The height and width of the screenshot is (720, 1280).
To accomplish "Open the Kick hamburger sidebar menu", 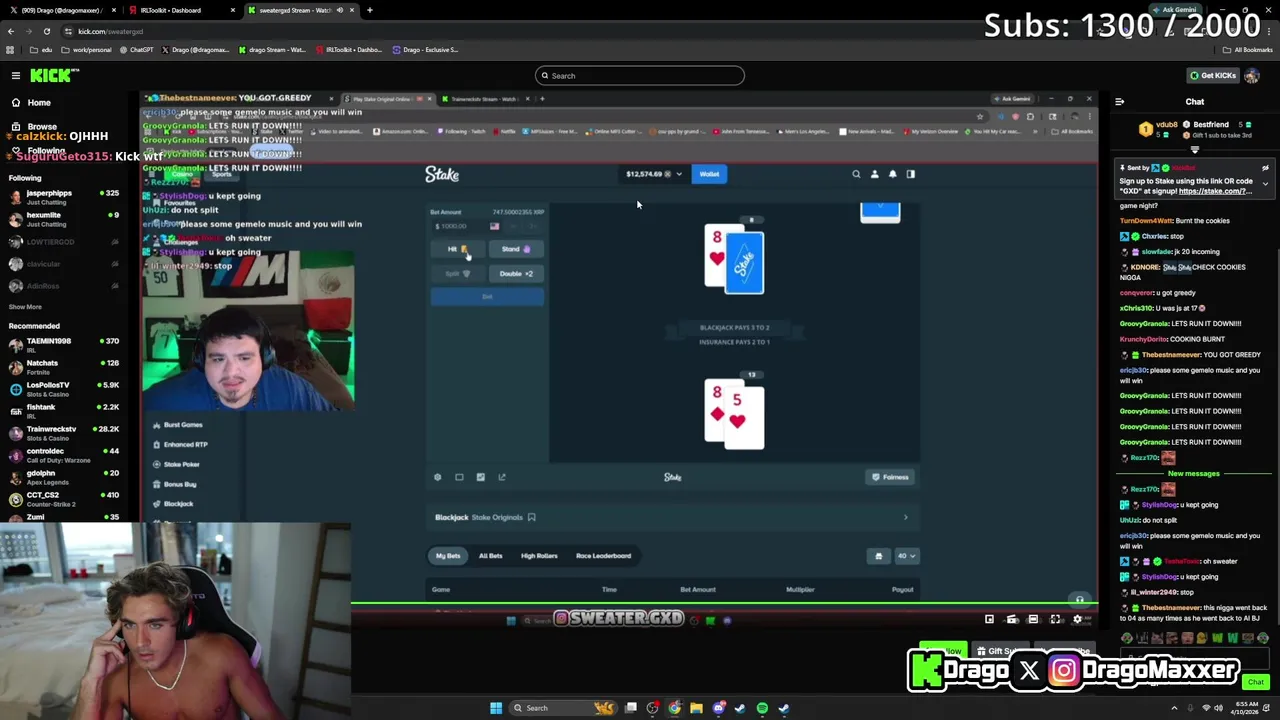I will tap(16, 75).
